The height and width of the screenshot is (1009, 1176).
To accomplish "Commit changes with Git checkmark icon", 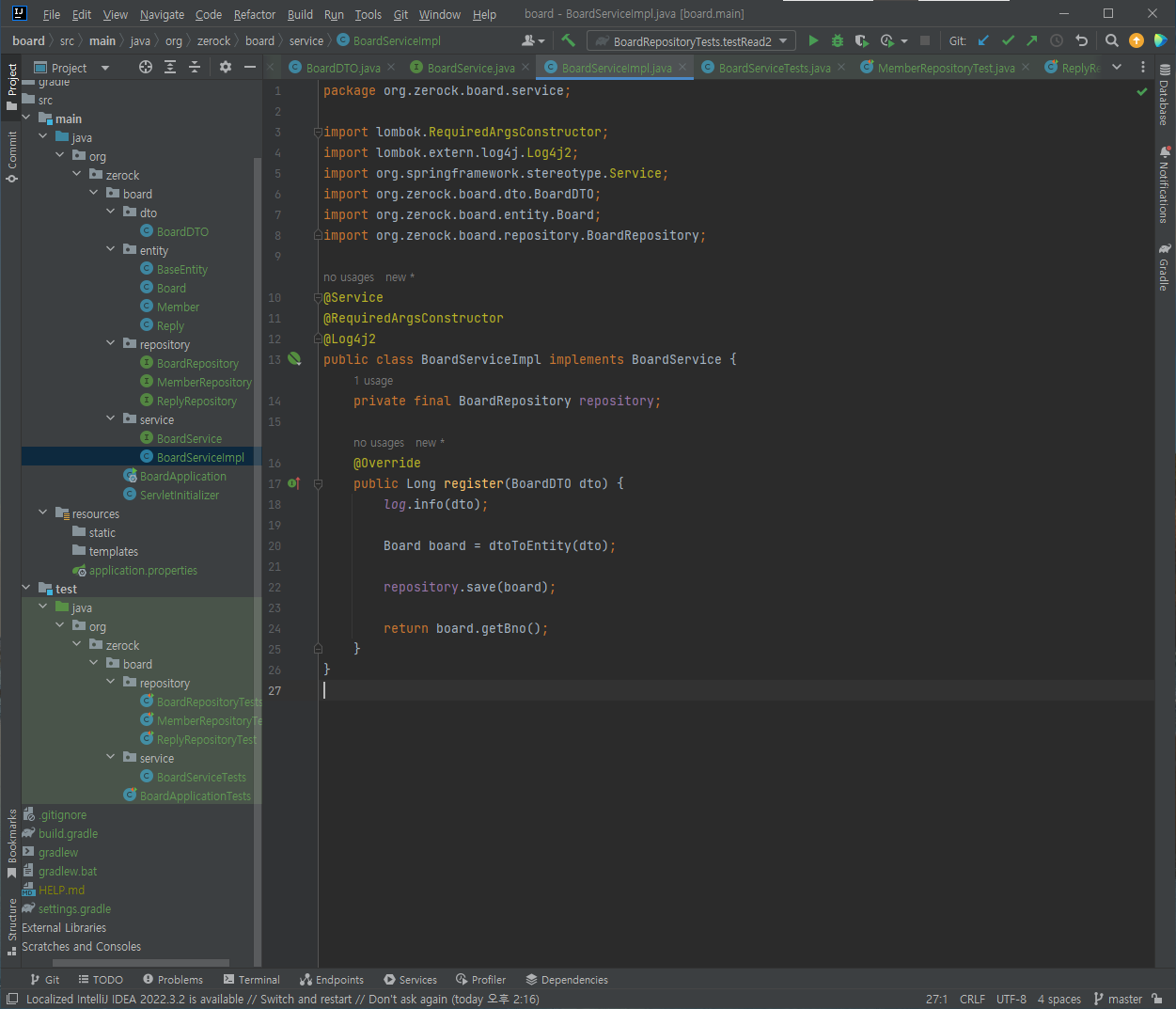I will [1008, 40].
